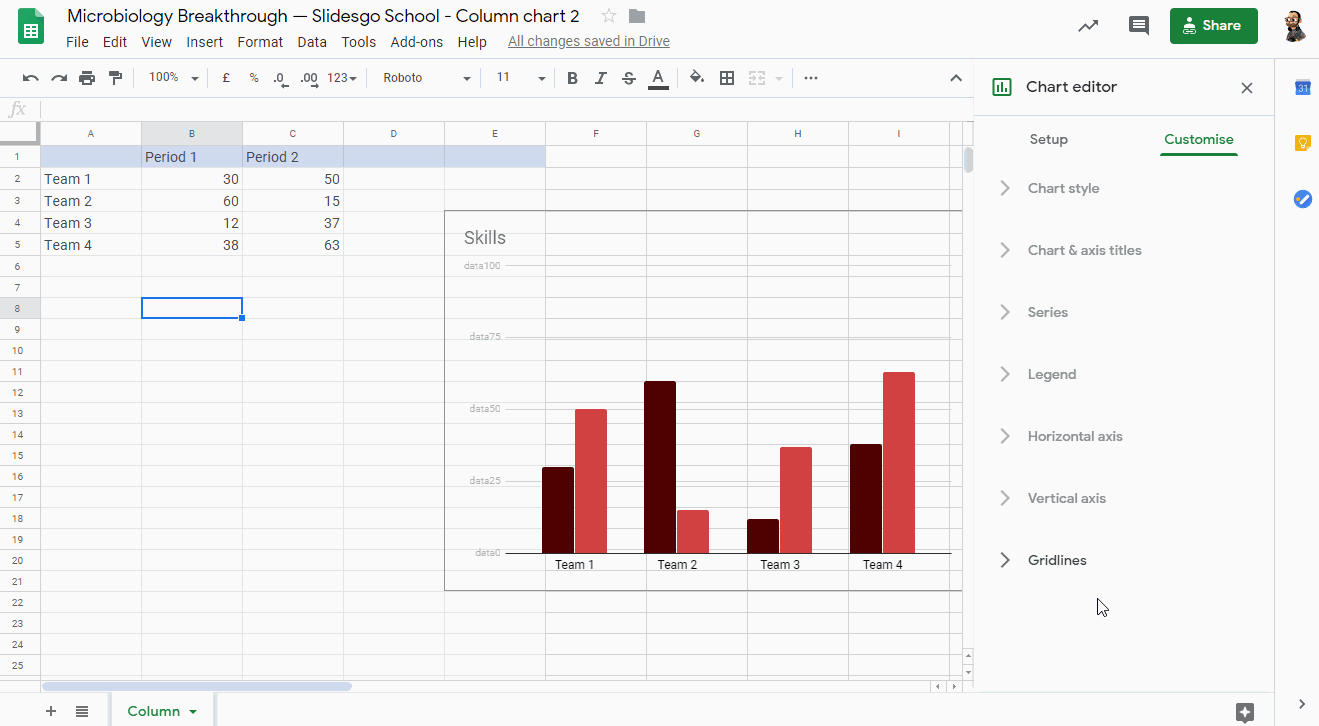Open the fill colour picker

point(697,78)
